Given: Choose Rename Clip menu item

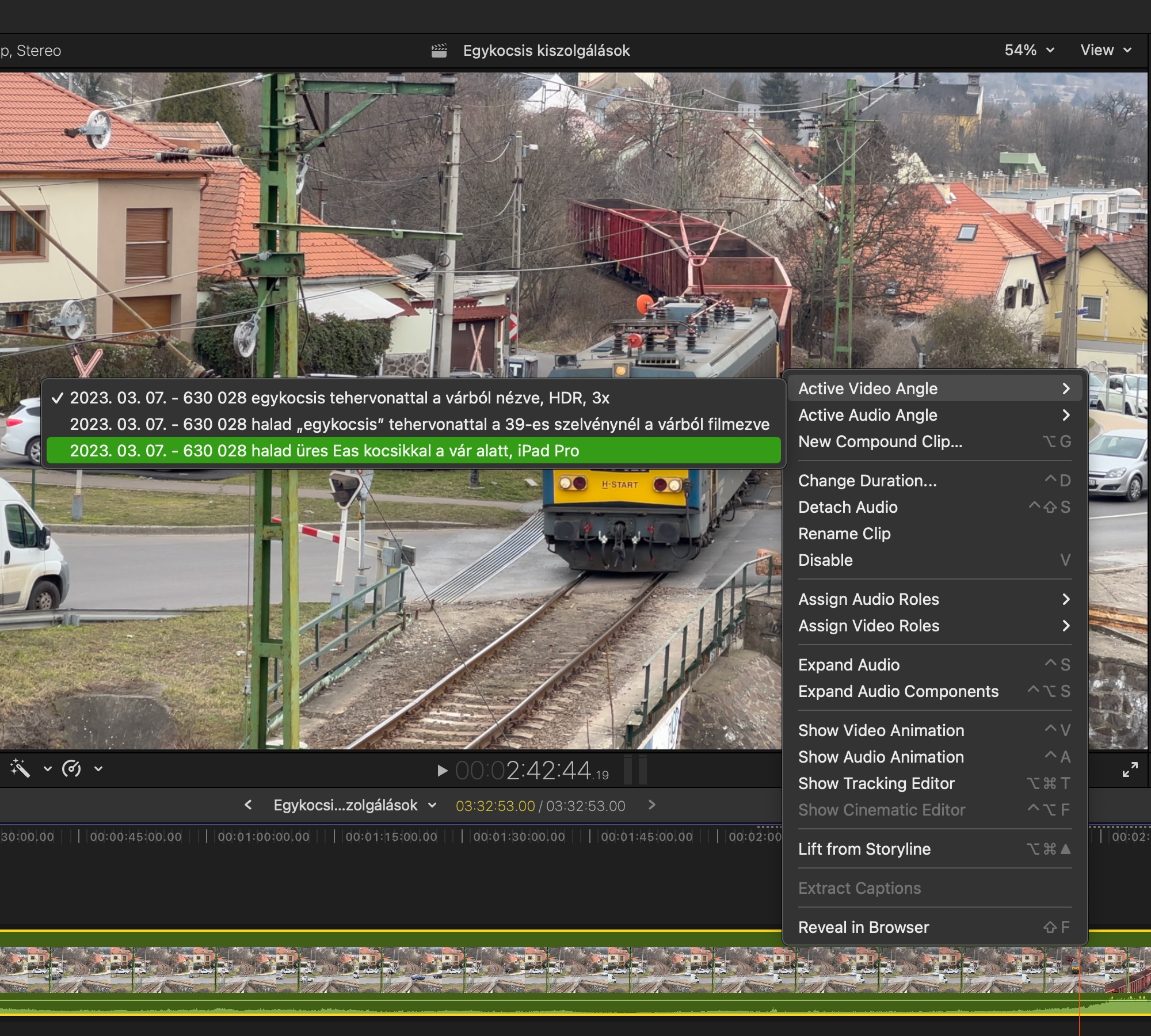Looking at the screenshot, I should (x=935, y=534).
